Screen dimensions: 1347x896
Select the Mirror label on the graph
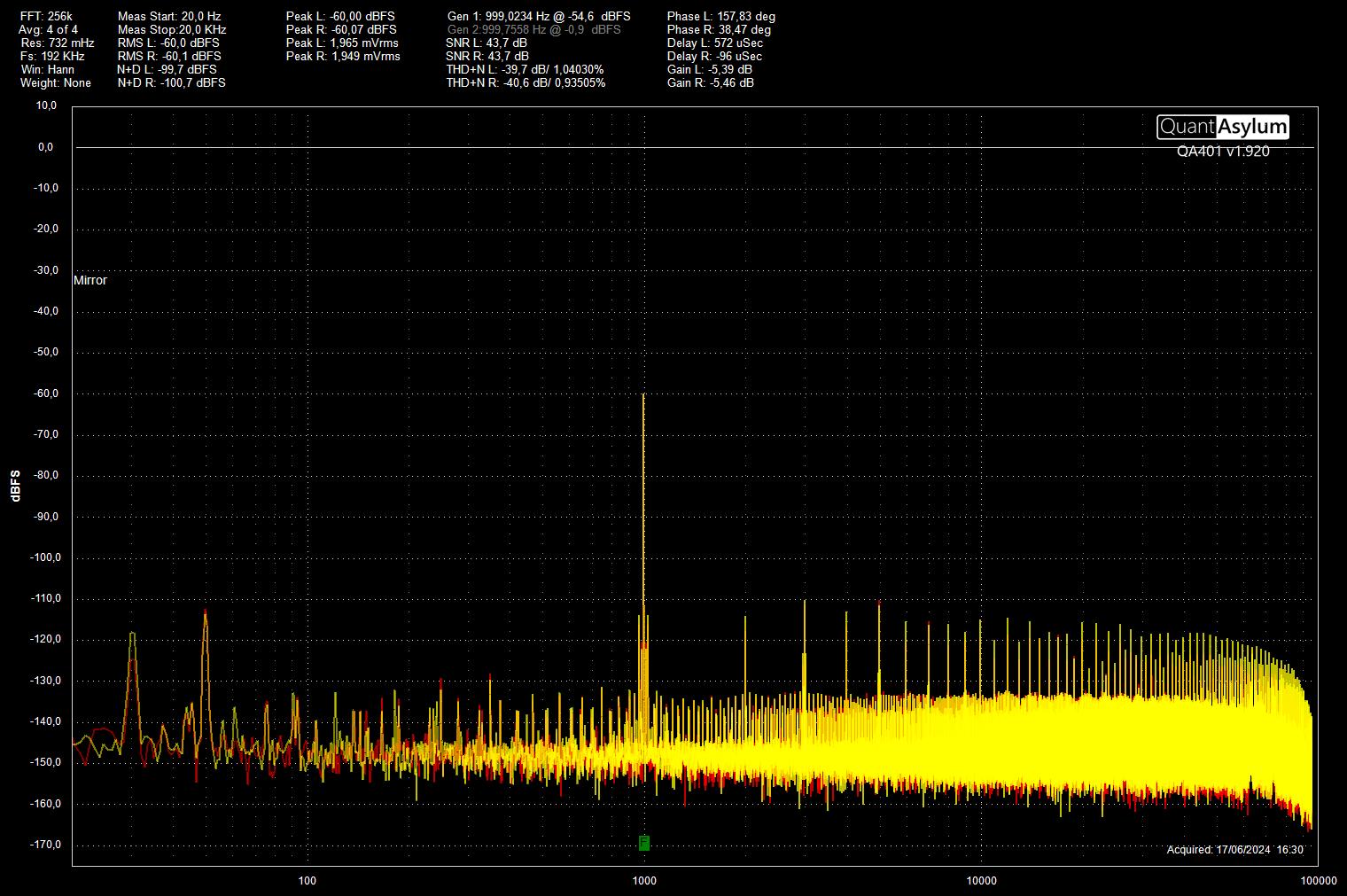click(x=90, y=280)
